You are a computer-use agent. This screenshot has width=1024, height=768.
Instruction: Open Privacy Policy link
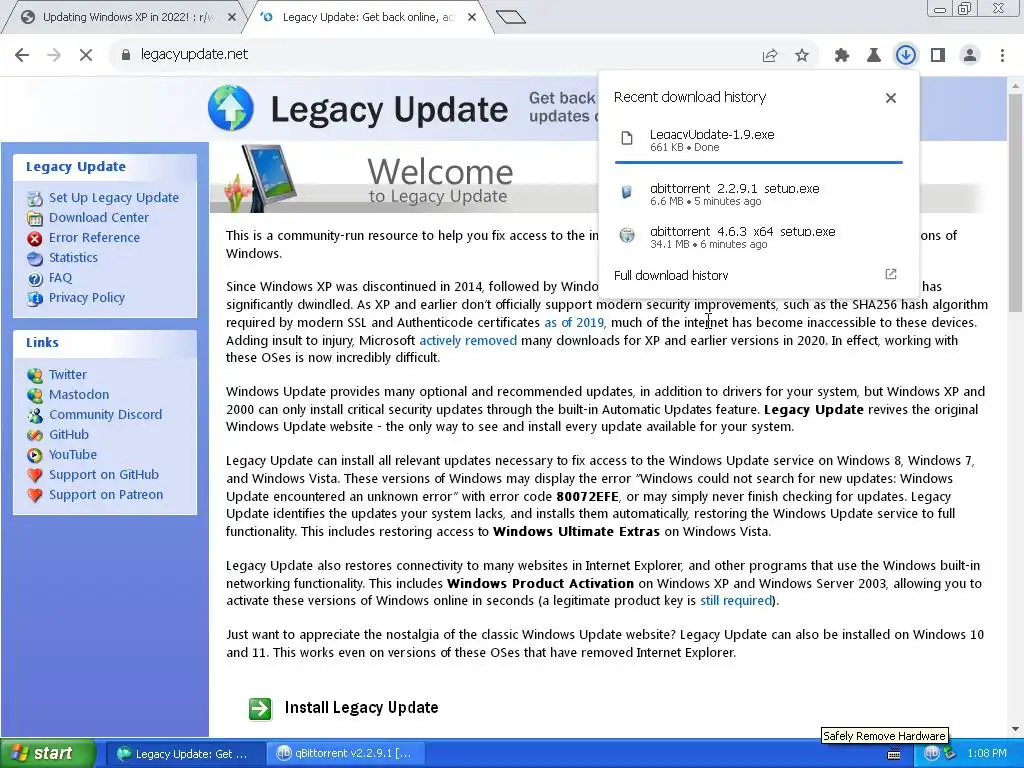(x=86, y=298)
